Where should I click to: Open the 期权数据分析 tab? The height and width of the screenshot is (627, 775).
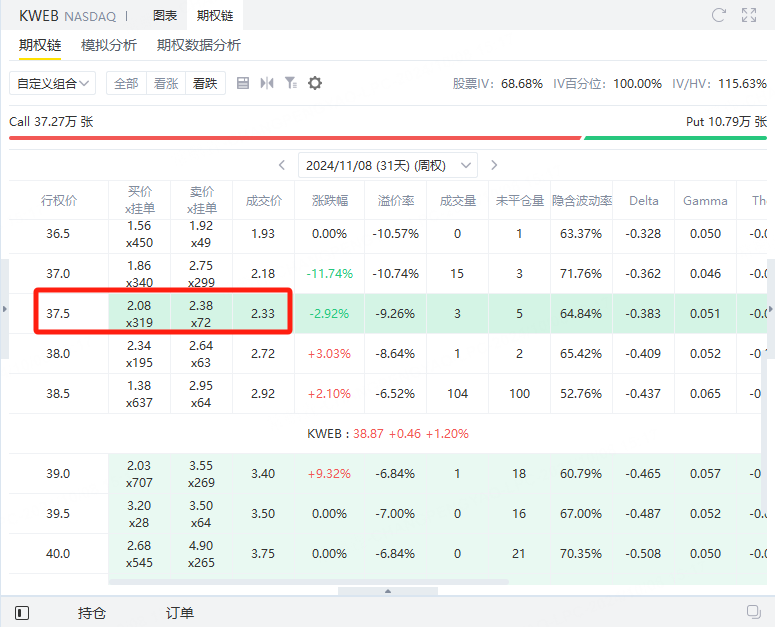pos(199,45)
